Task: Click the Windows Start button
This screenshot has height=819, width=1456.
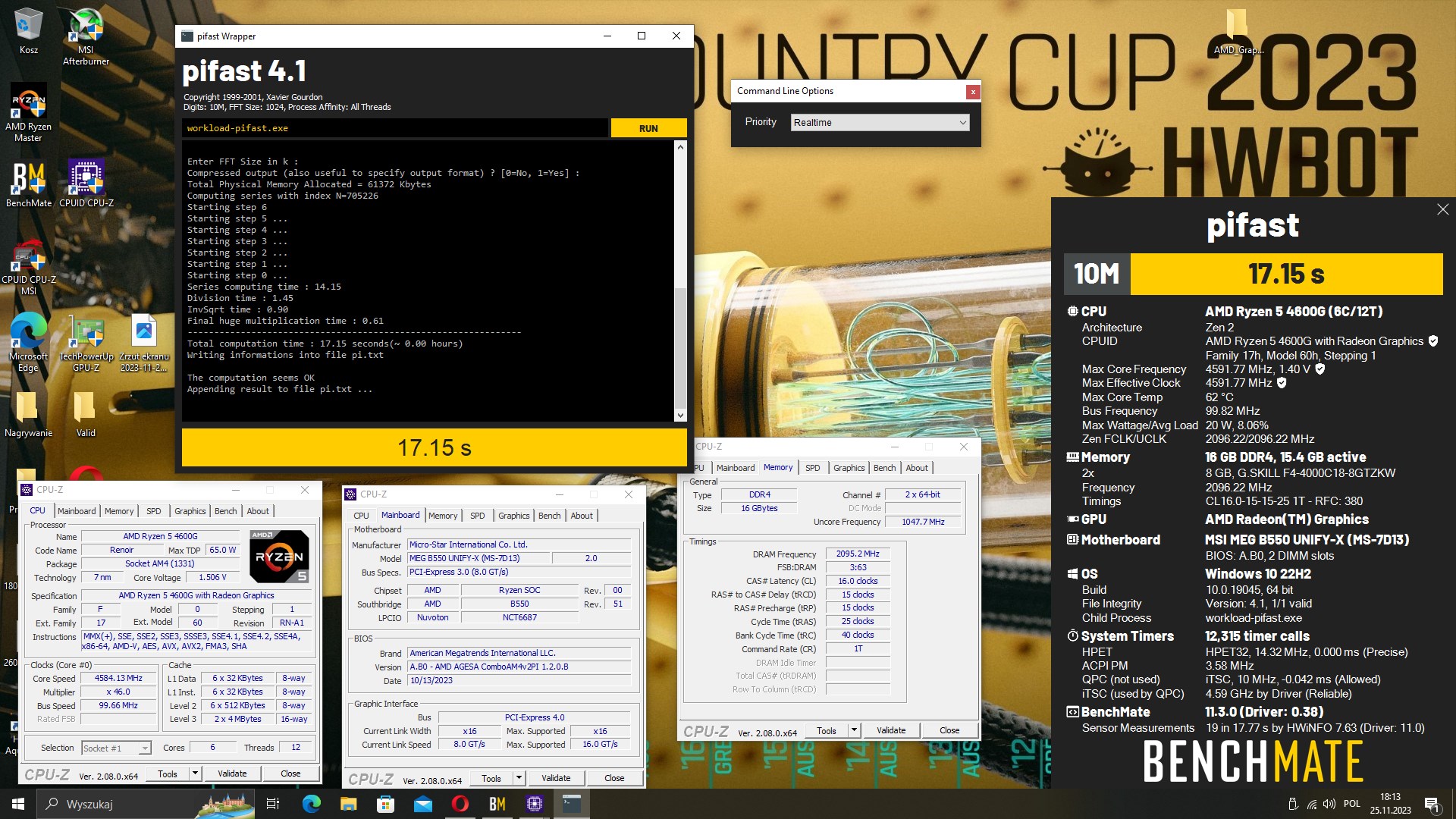Action: (x=18, y=804)
